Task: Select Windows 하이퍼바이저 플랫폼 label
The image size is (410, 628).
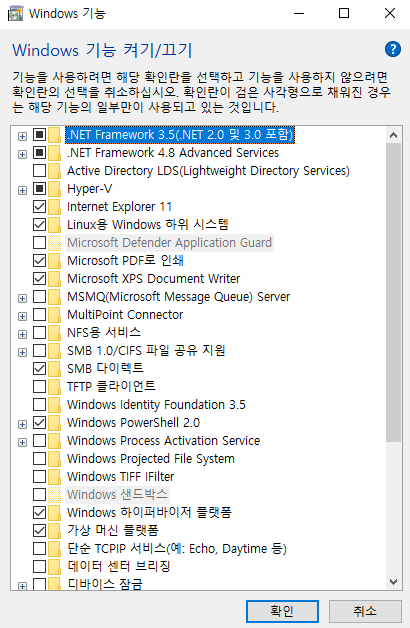Action: (149, 513)
